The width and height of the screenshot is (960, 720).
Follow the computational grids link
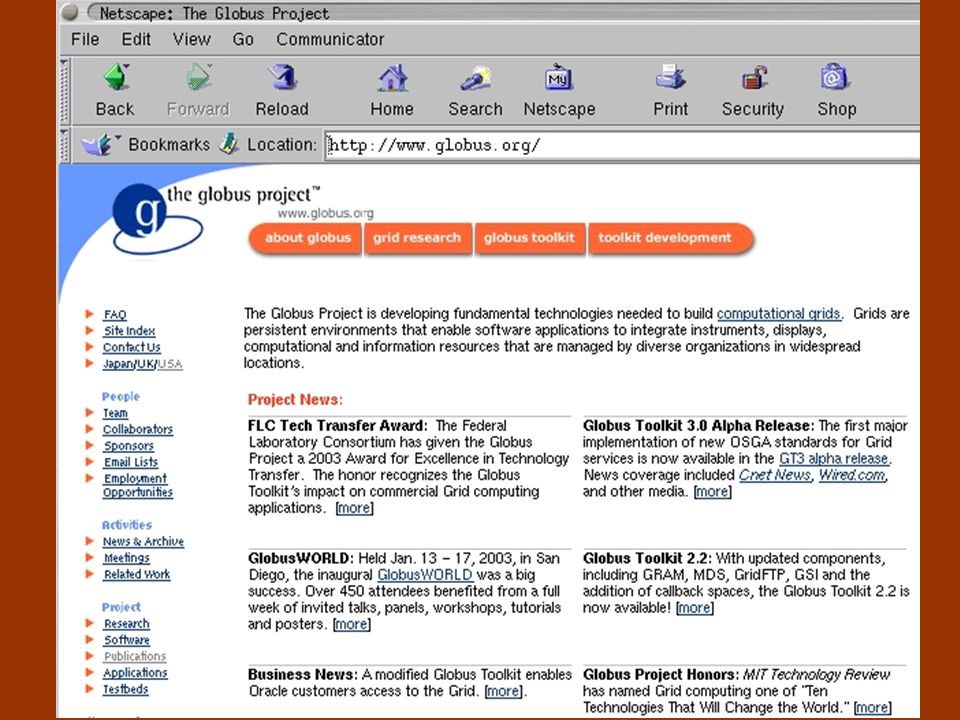779,314
